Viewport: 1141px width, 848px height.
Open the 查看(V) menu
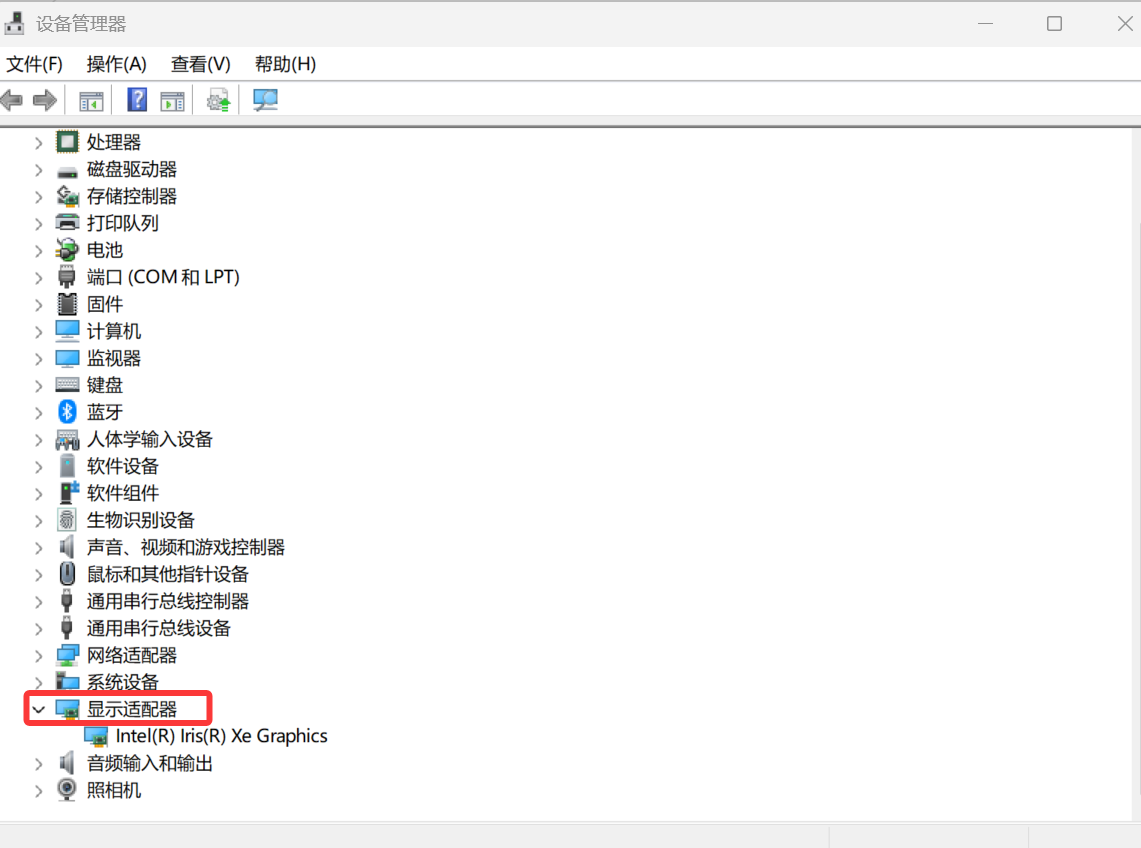pos(199,64)
